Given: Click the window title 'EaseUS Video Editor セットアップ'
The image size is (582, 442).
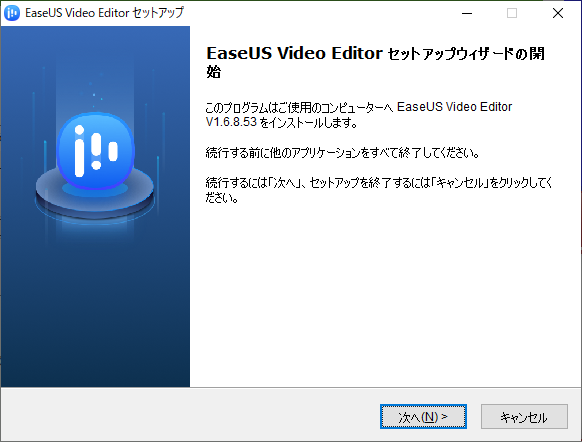Looking at the screenshot, I should 104,13.
